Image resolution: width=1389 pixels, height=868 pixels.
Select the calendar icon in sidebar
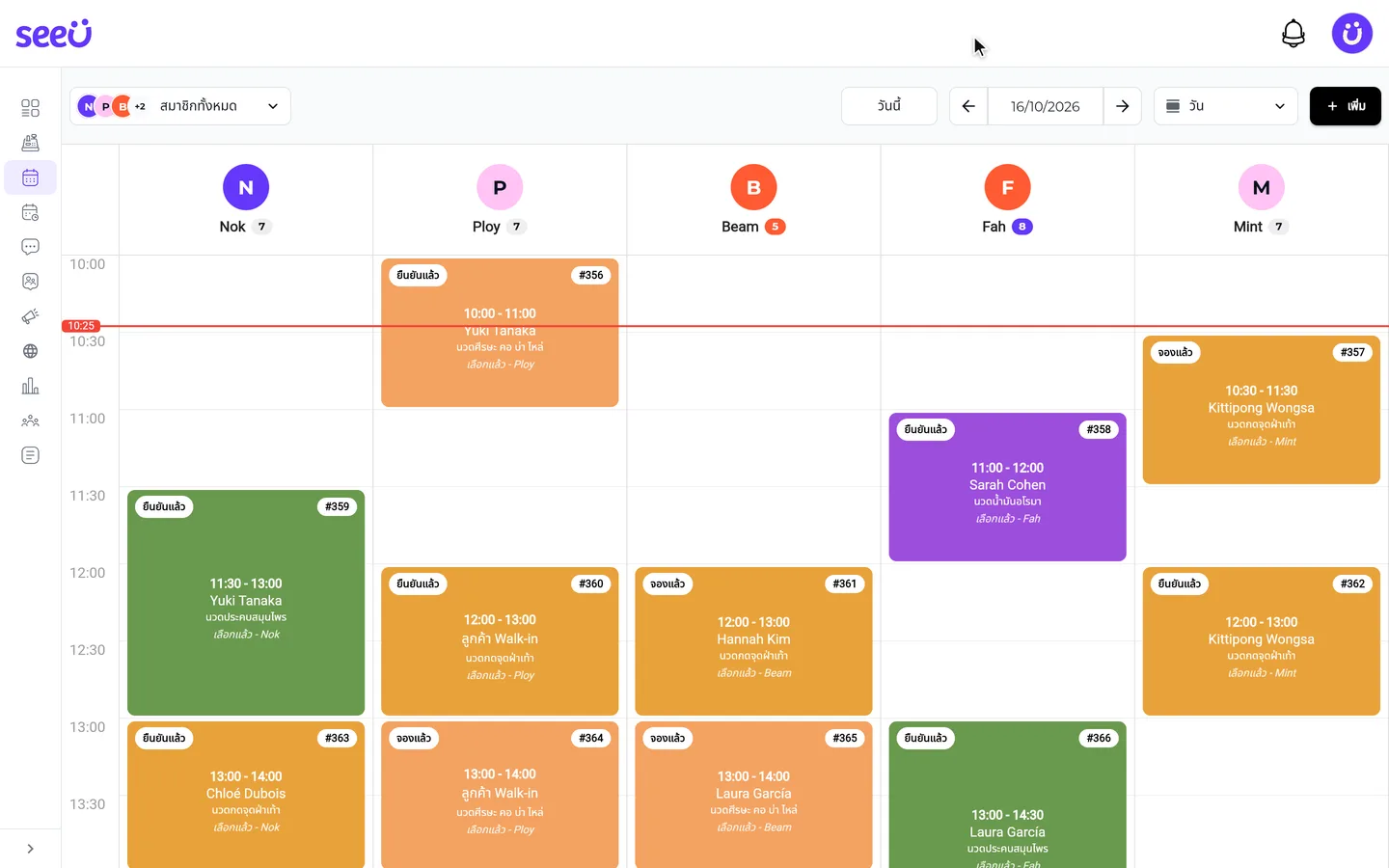click(x=30, y=177)
